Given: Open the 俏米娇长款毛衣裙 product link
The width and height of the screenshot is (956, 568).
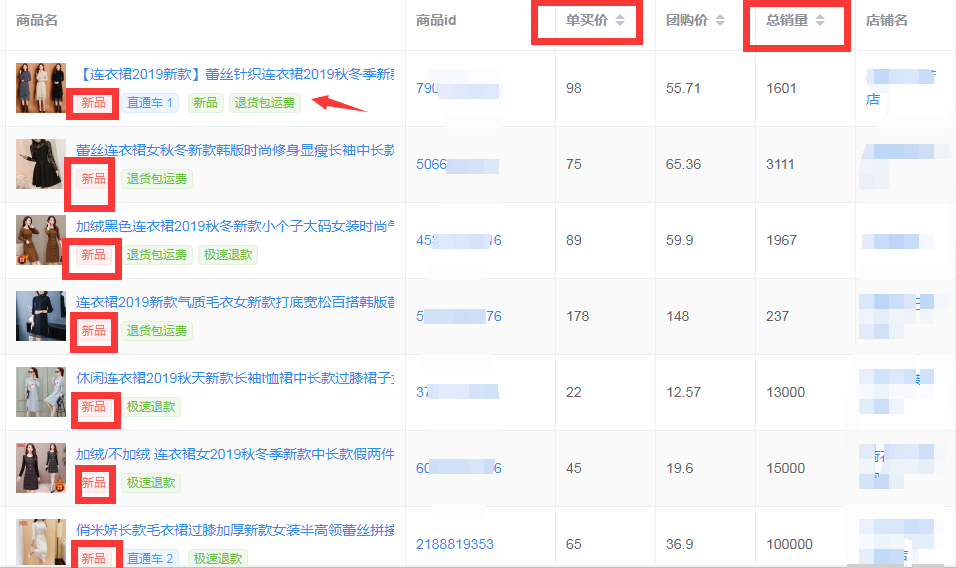Looking at the screenshot, I should click(x=234, y=530).
